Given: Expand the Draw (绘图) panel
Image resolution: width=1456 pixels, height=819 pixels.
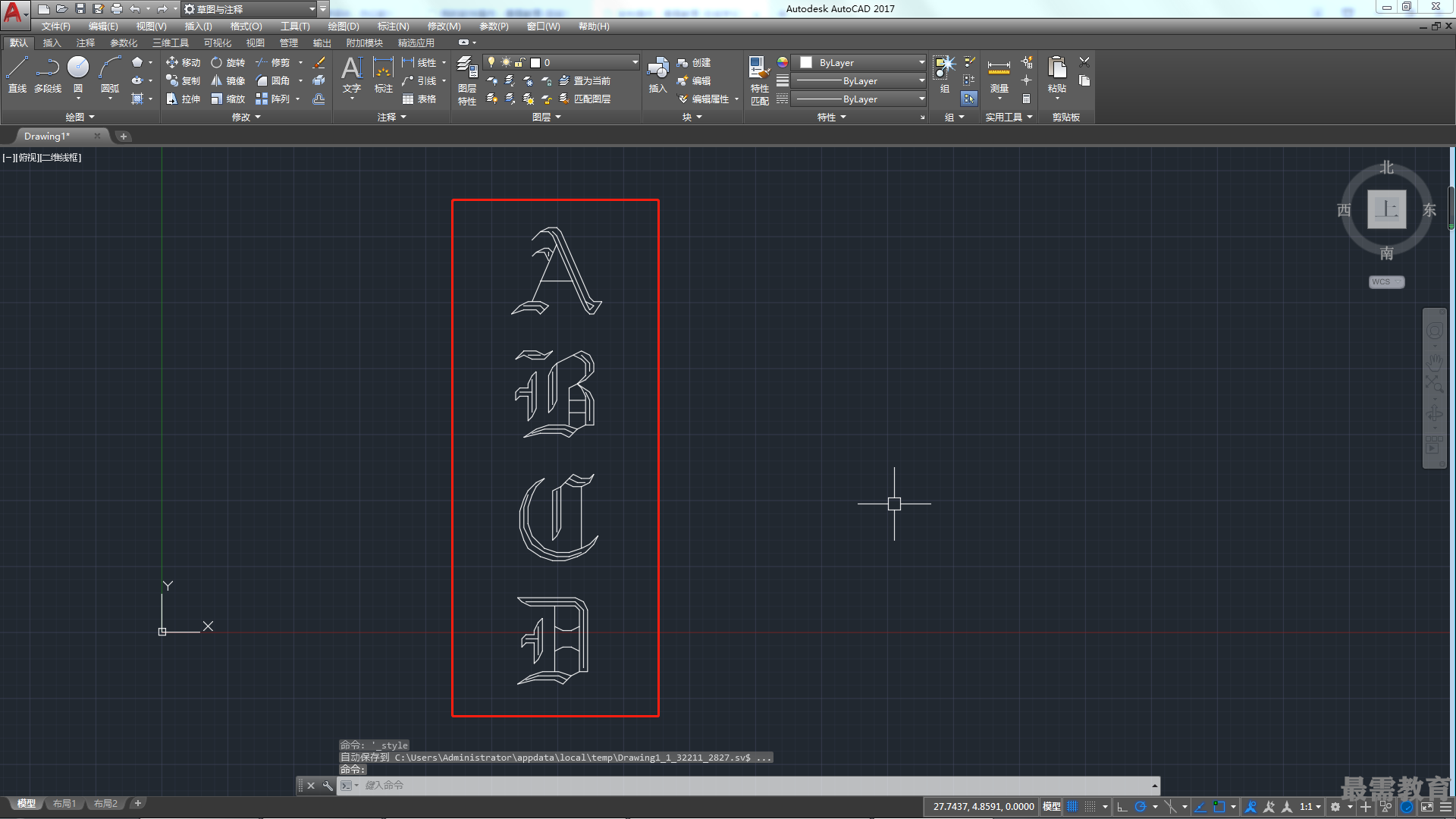Looking at the screenshot, I should point(80,118).
